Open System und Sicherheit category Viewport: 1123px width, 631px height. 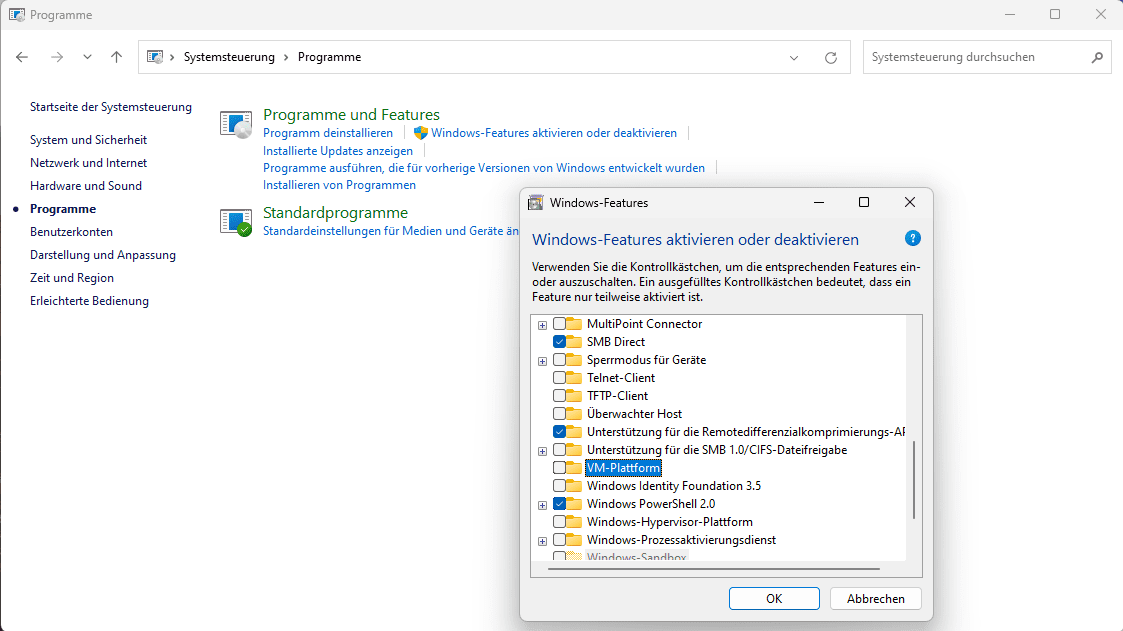point(88,140)
